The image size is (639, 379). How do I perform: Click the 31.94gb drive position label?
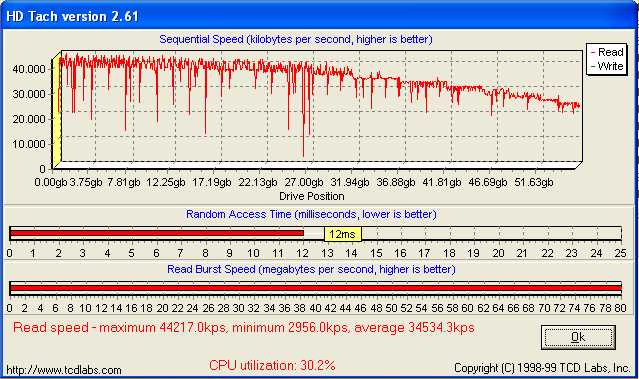(x=350, y=182)
